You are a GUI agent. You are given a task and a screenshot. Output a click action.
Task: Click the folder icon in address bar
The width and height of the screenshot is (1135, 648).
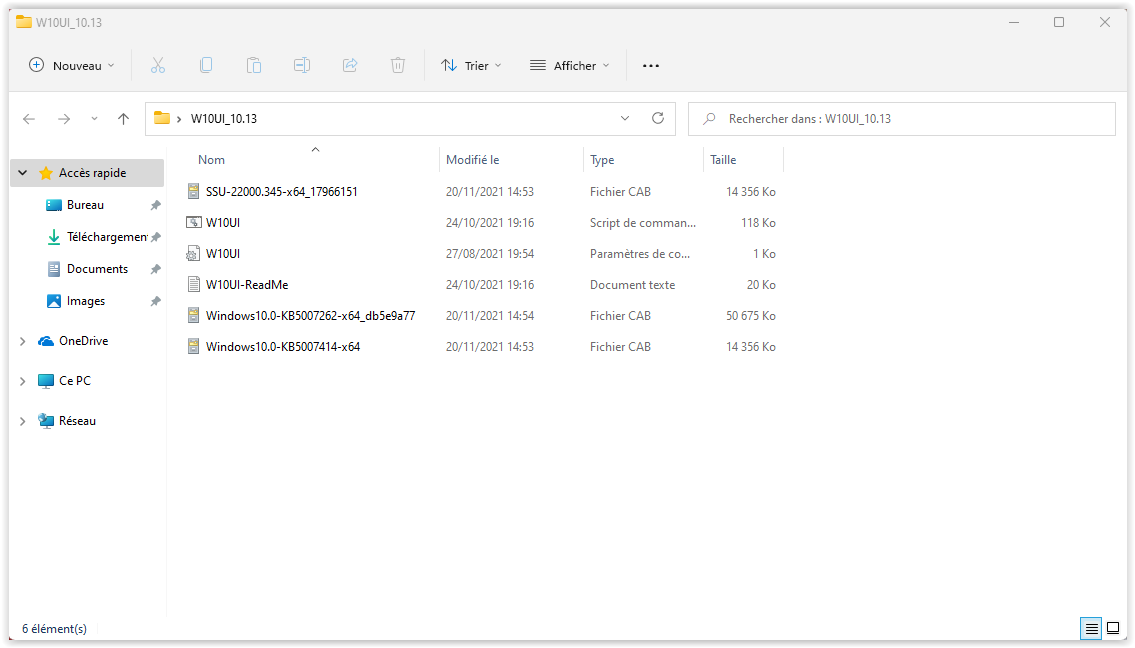click(162, 118)
